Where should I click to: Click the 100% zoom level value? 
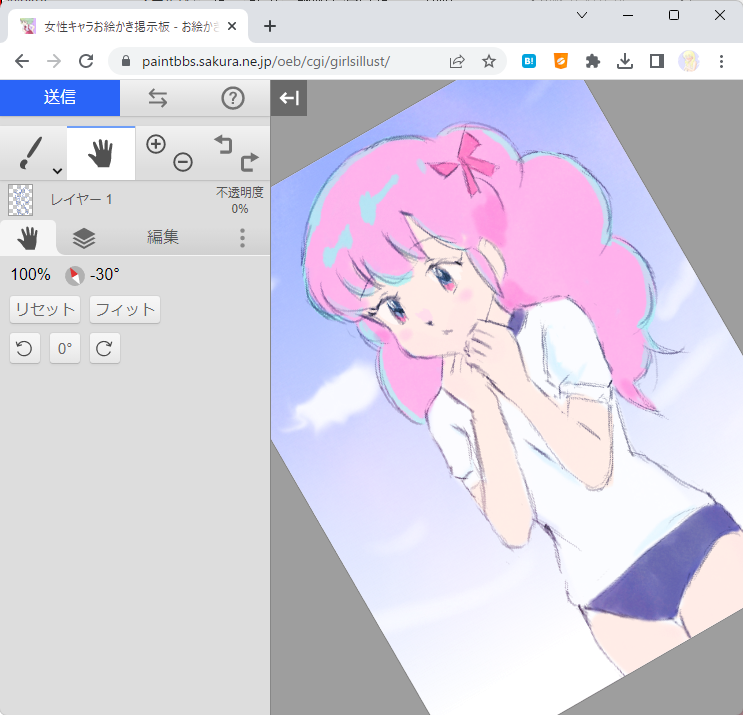(x=31, y=274)
